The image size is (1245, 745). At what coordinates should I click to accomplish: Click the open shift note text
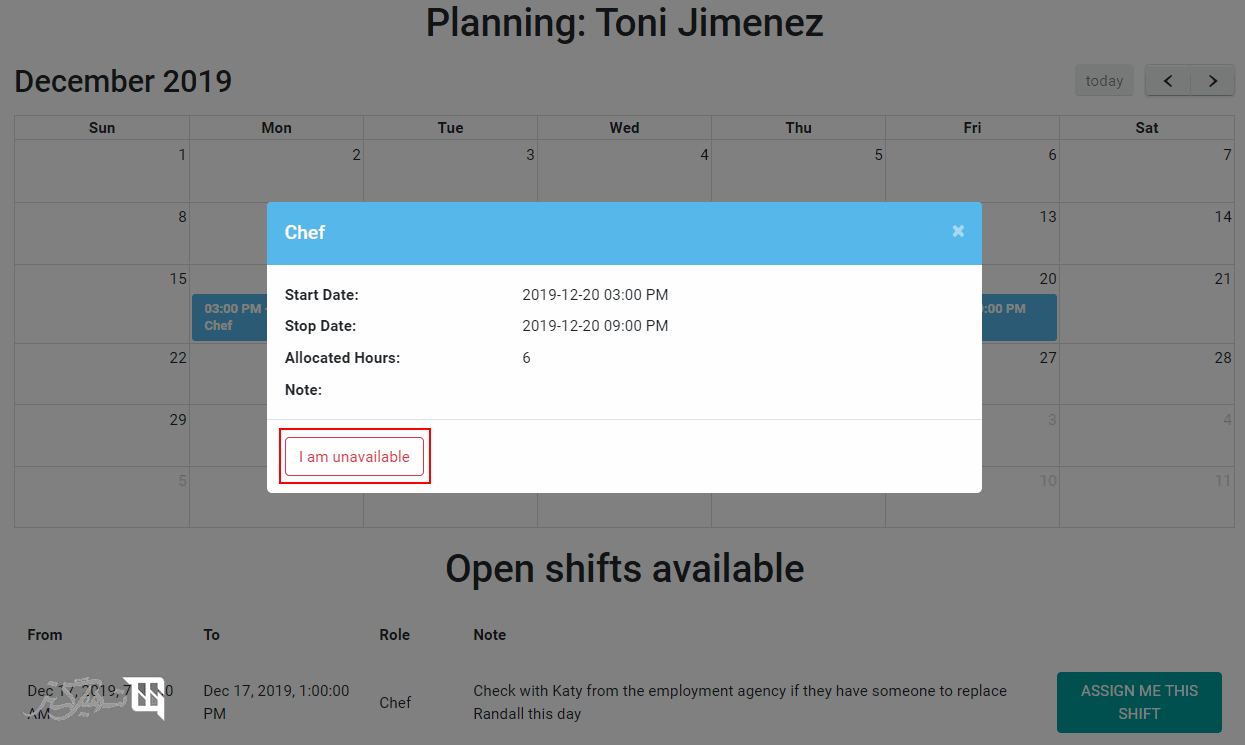click(740, 702)
